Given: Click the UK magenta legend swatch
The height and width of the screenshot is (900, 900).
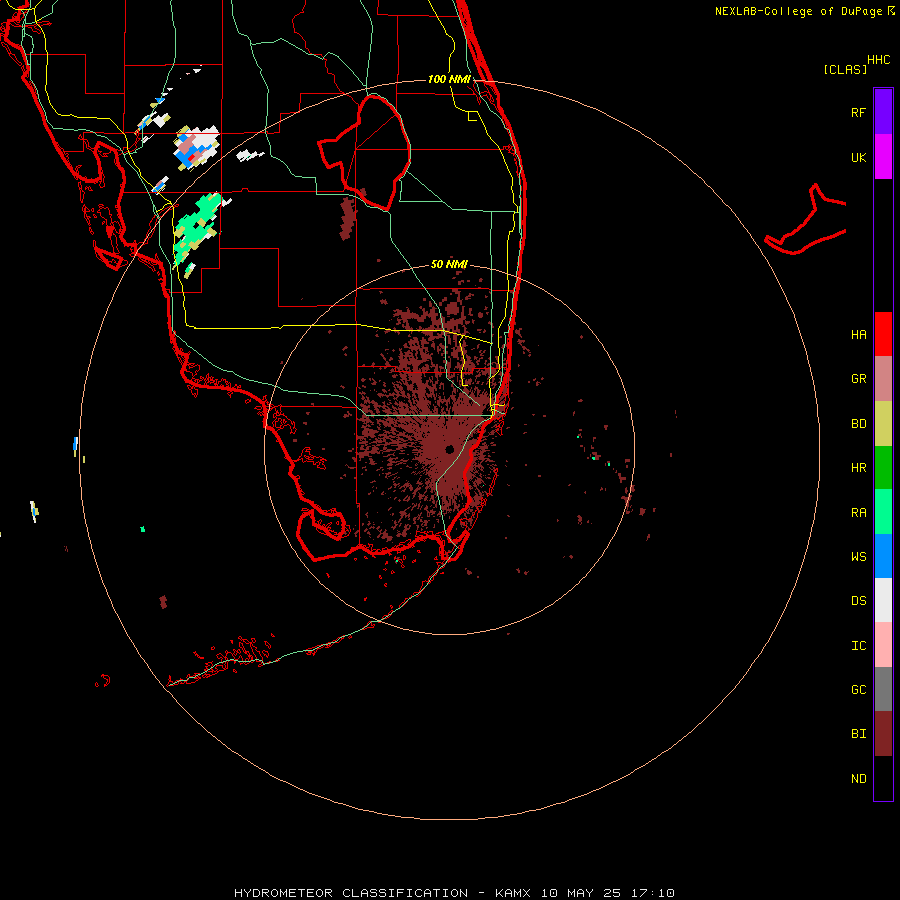Looking at the screenshot, I should tap(883, 157).
